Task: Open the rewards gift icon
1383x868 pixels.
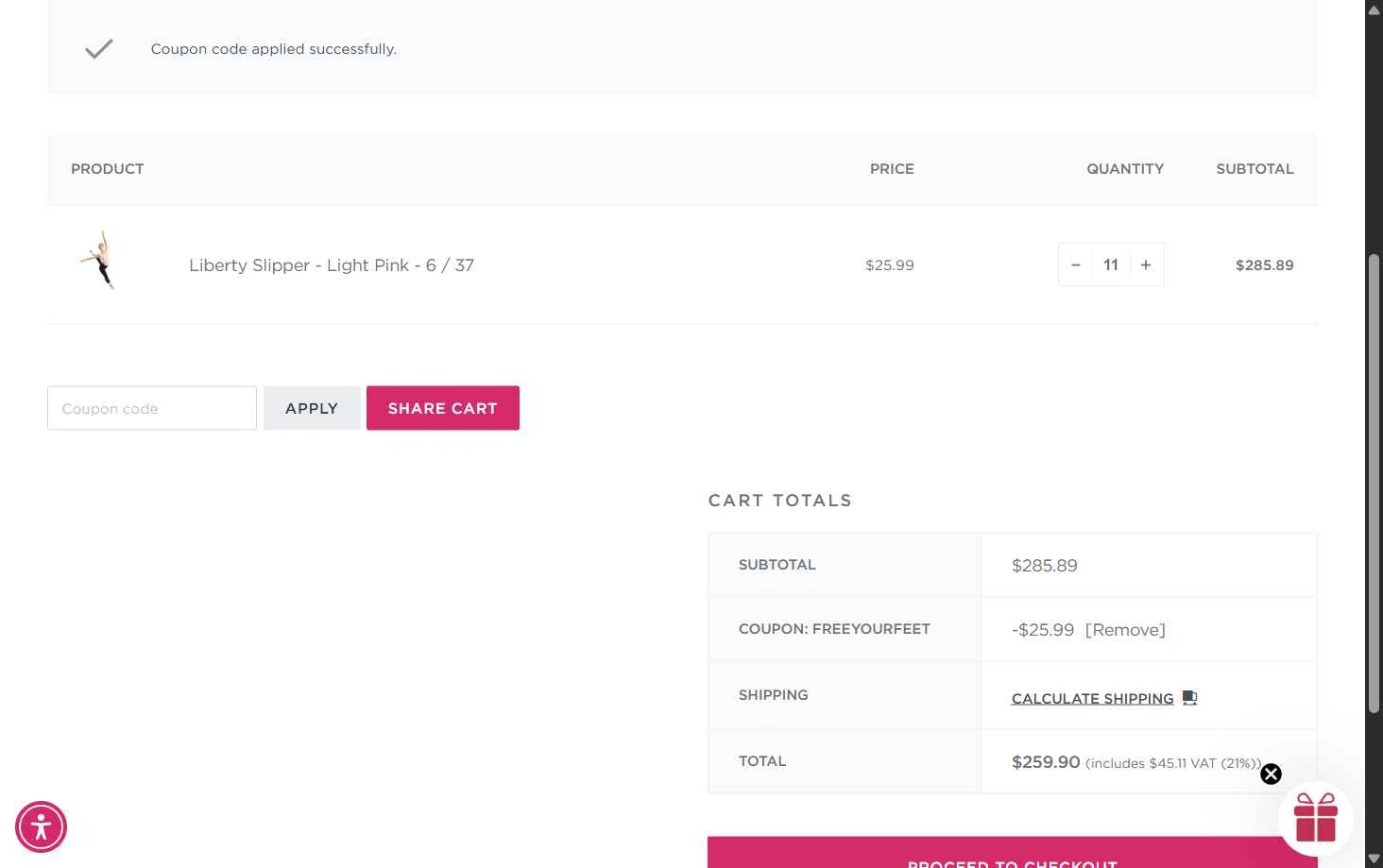Action: point(1316,818)
